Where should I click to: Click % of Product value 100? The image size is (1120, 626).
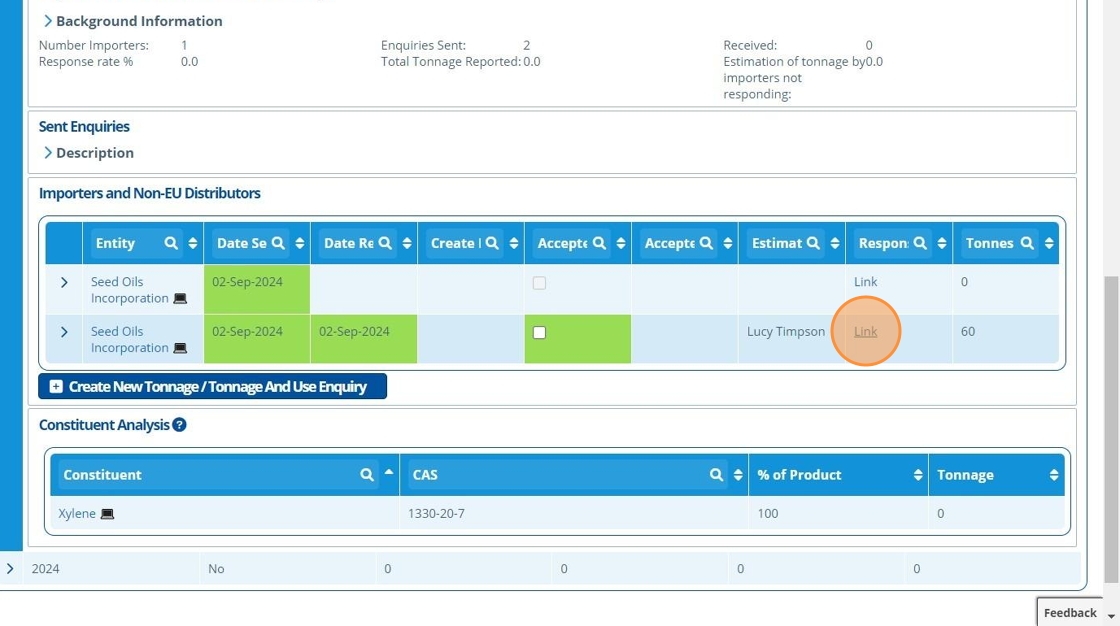(768, 513)
